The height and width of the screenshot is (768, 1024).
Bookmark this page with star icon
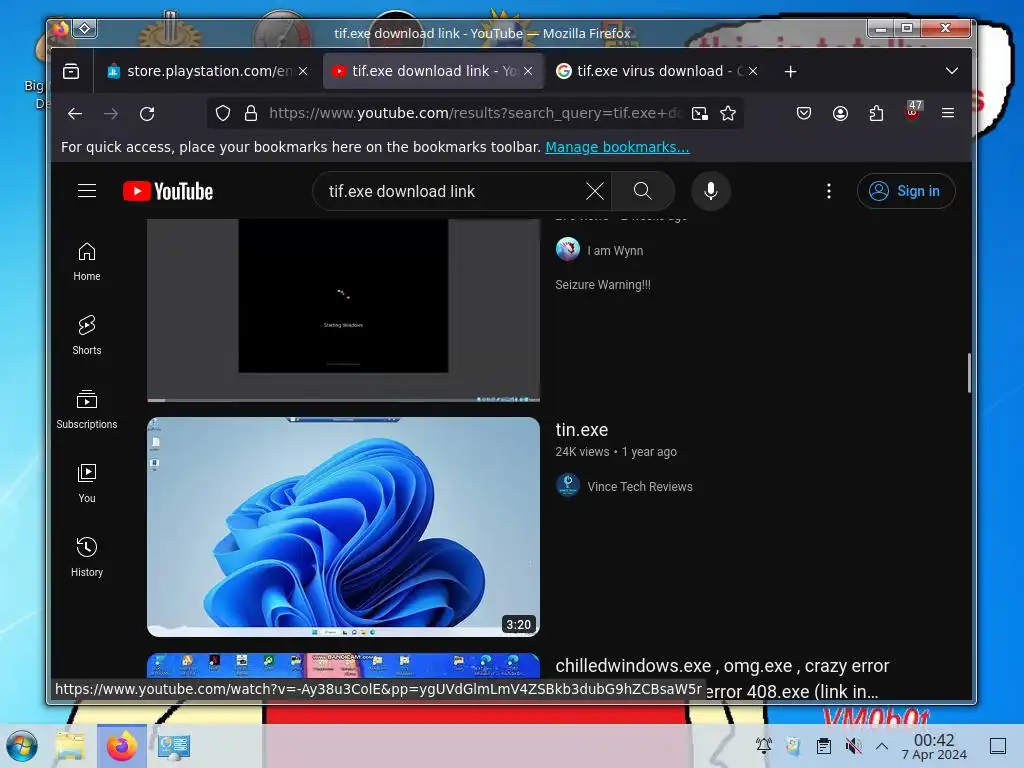pos(728,114)
